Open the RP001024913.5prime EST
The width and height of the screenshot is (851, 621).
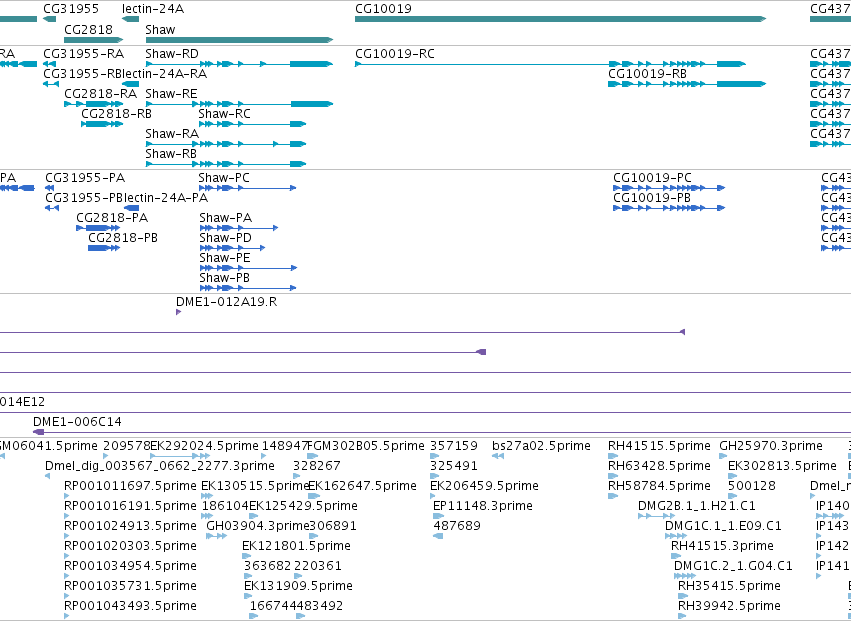pos(67,536)
